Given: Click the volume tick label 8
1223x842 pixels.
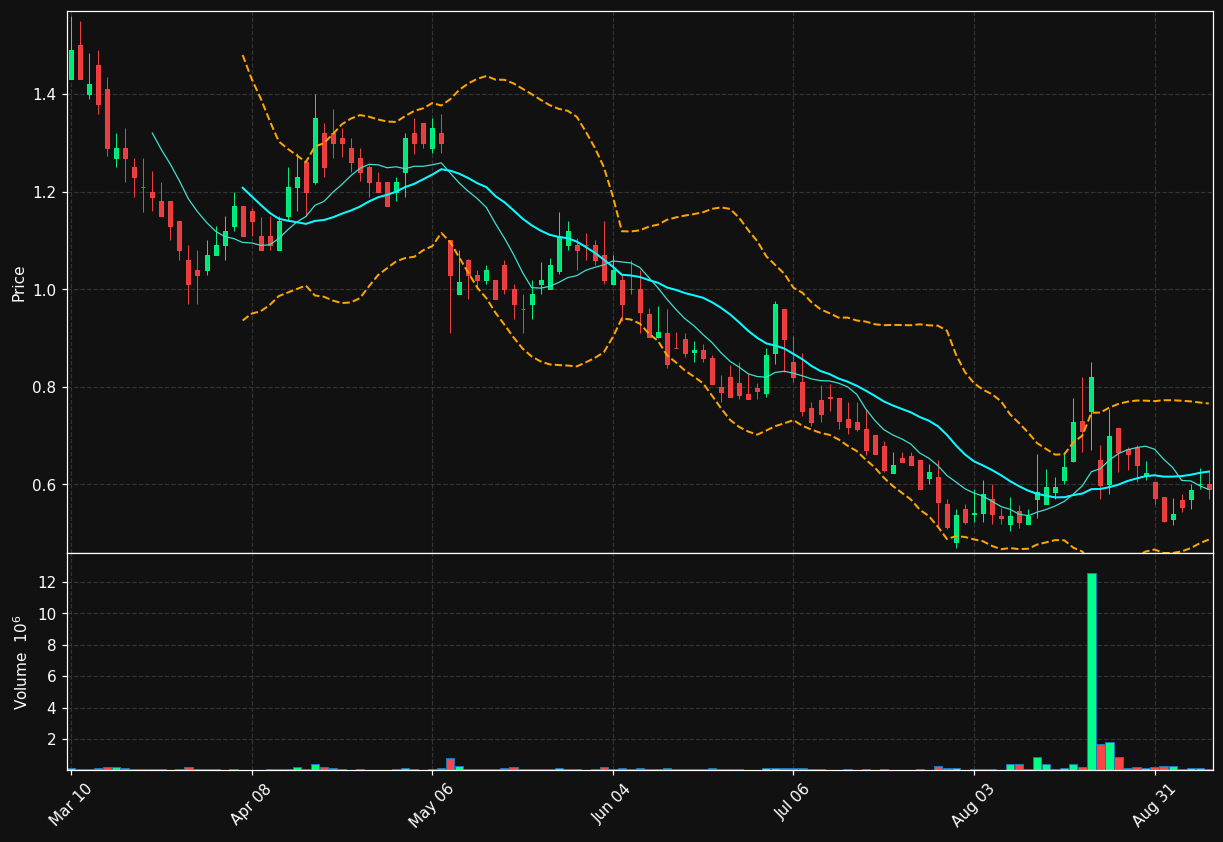Looking at the screenshot, I should [53, 645].
